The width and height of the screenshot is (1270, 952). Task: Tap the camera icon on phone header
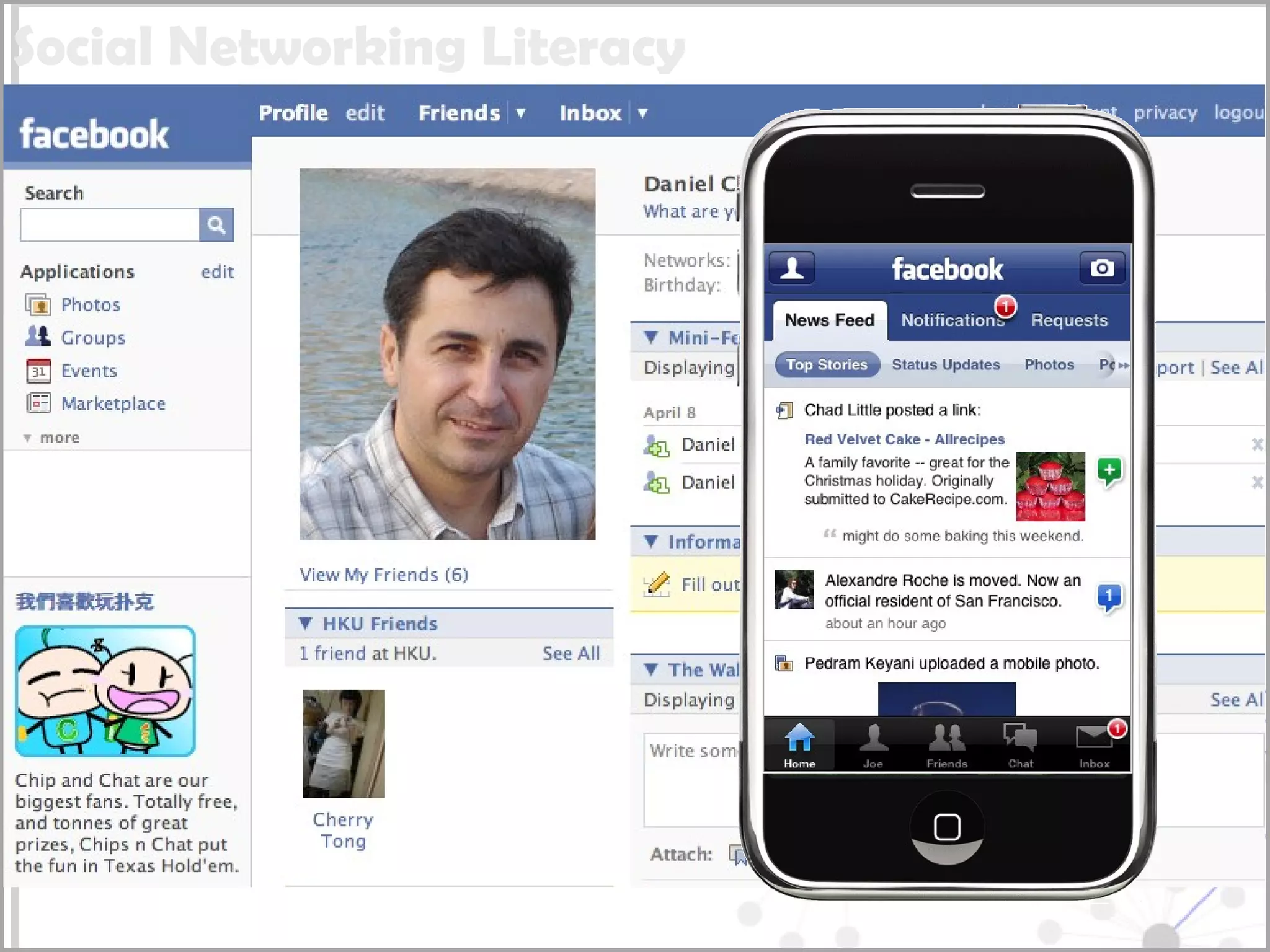click(1102, 268)
